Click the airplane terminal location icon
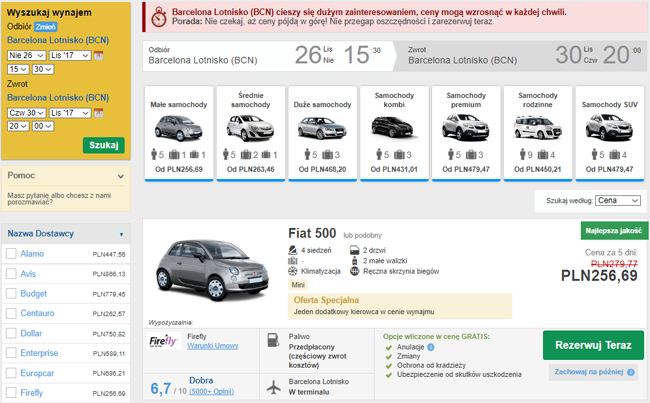 [274, 387]
